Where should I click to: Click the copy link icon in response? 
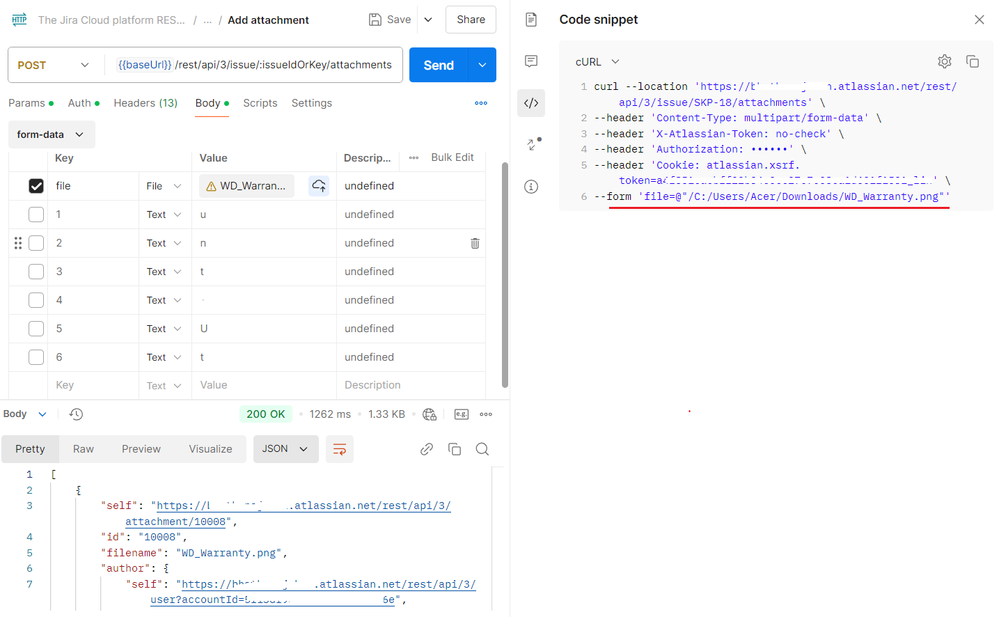pos(427,449)
